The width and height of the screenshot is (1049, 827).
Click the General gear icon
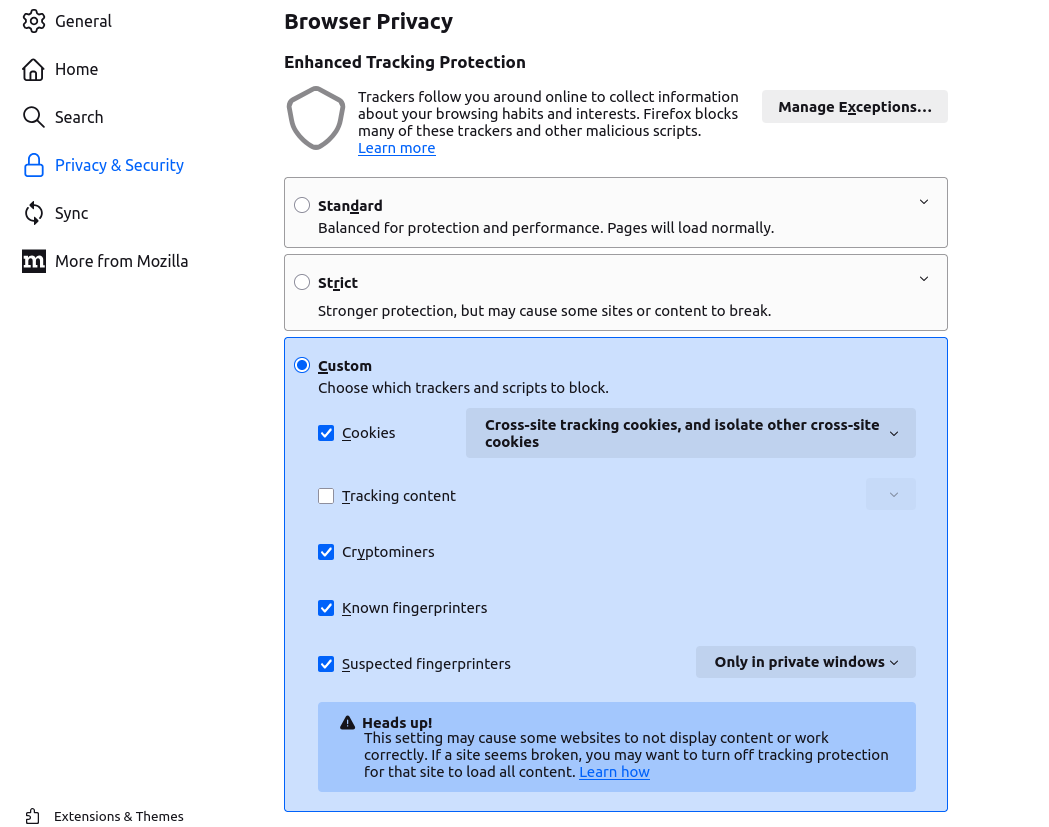click(34, 21)
